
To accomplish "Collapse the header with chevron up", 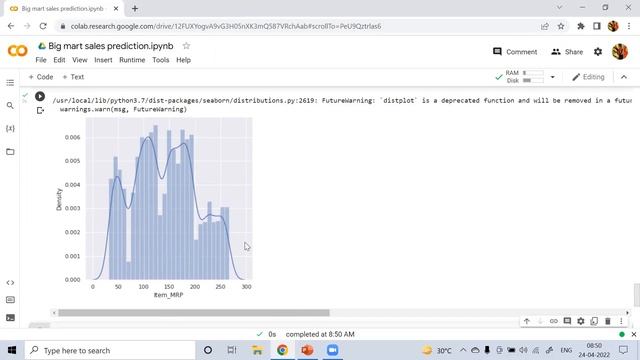I will coord(624,77).
